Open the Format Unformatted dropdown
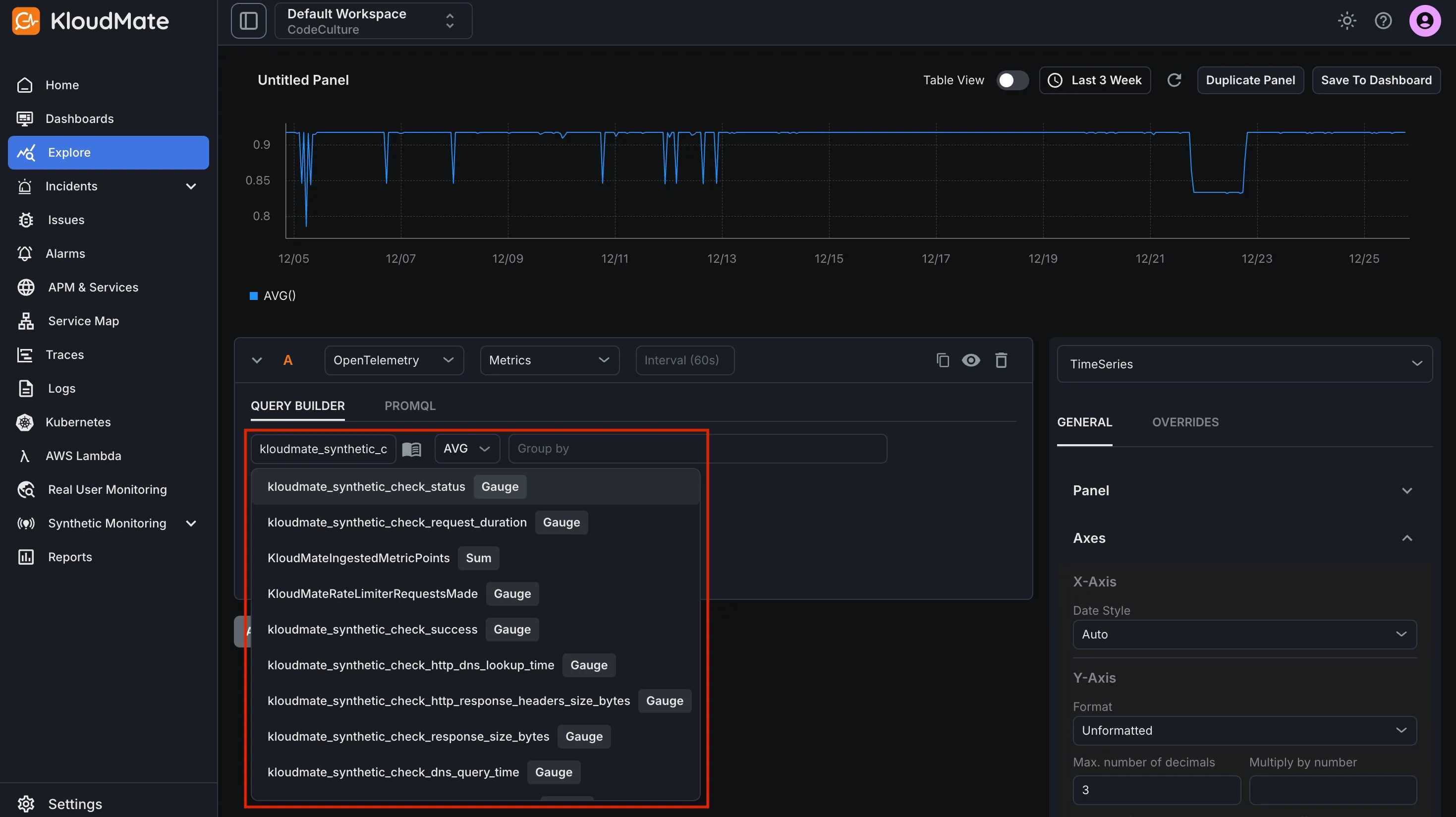 coord(1244,731)
